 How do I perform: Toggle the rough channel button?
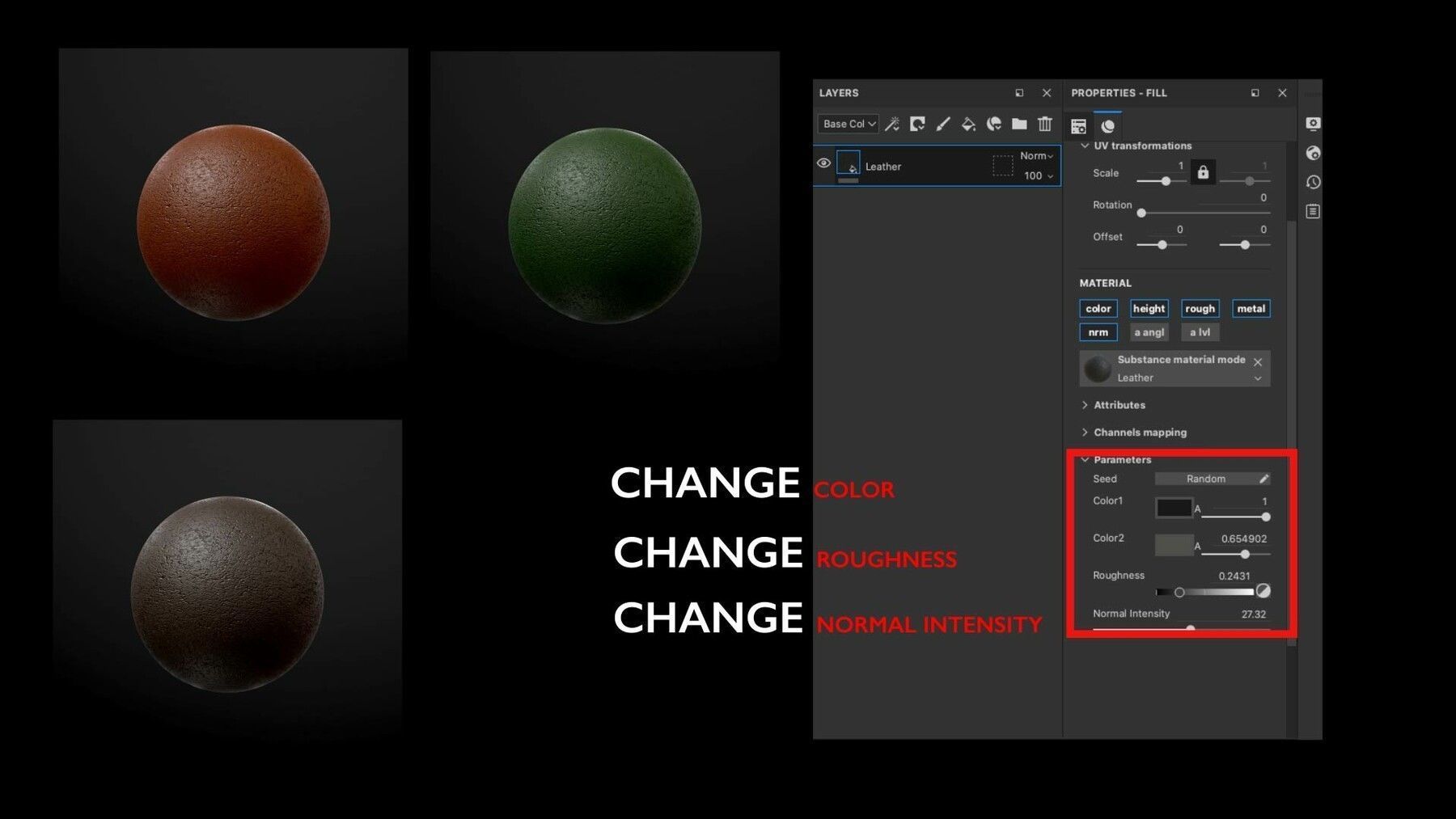point(1200,308)
